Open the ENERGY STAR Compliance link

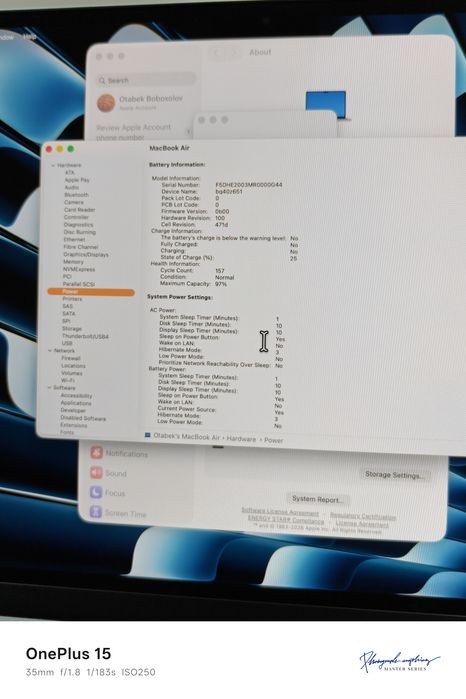[286, 520]
